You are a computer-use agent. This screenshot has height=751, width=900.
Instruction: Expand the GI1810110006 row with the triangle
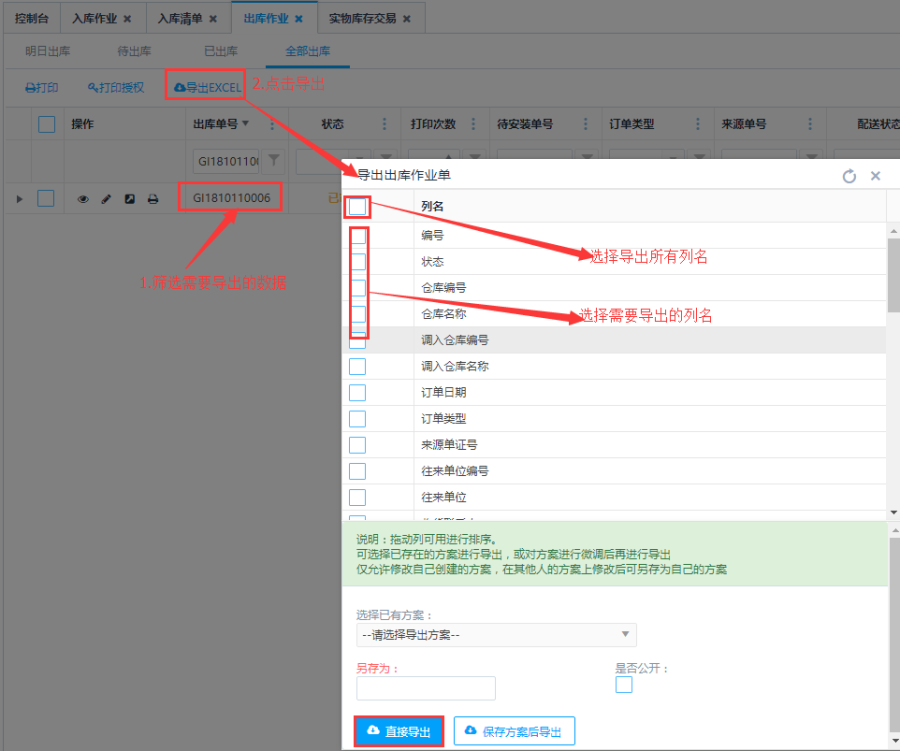(19, 199)
